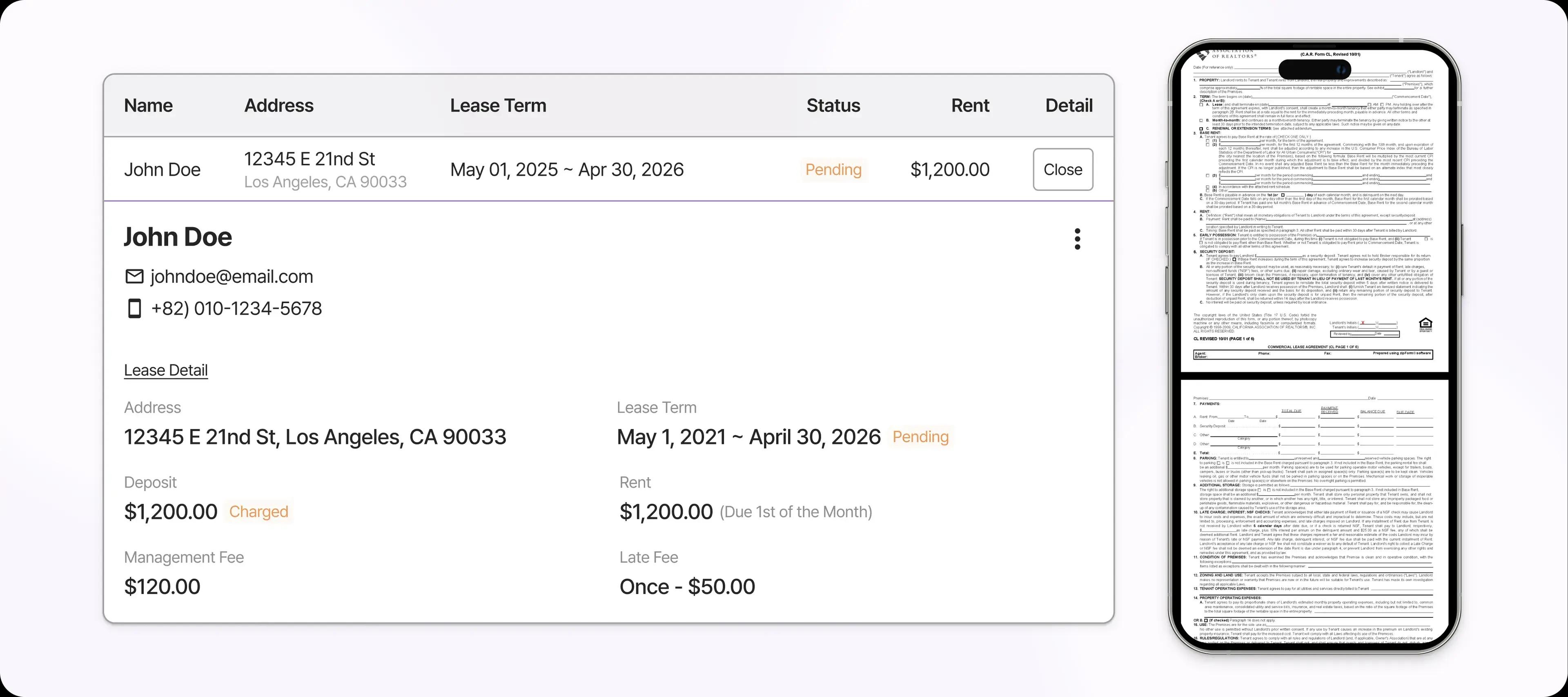Open the three-dot options menu for John Doe

pyautogui.click(x=1078, y=239)
